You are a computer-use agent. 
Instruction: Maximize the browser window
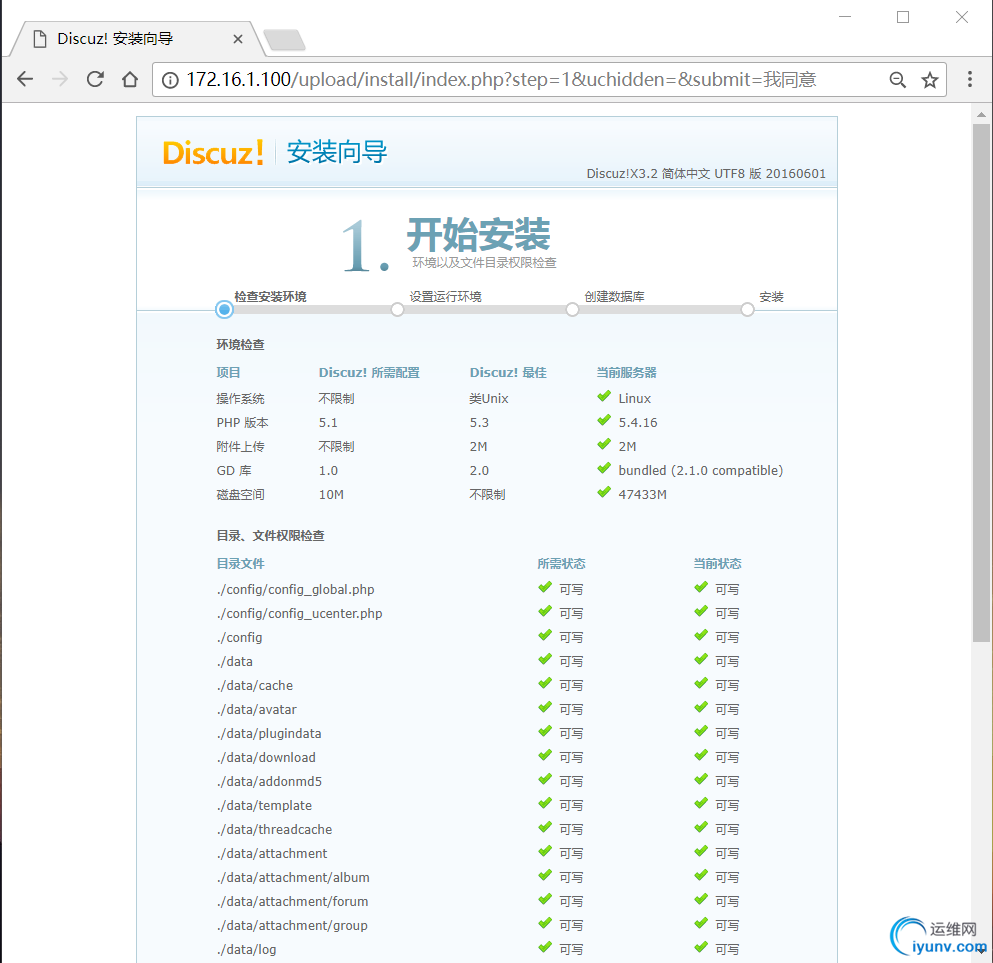pos(903,17)
